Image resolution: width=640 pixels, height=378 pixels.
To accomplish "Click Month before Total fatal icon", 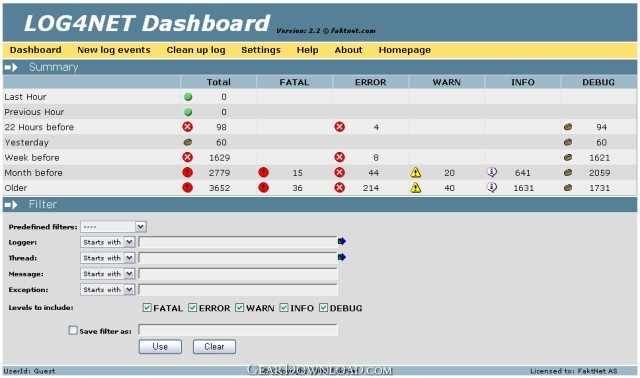I will point(187,172).
